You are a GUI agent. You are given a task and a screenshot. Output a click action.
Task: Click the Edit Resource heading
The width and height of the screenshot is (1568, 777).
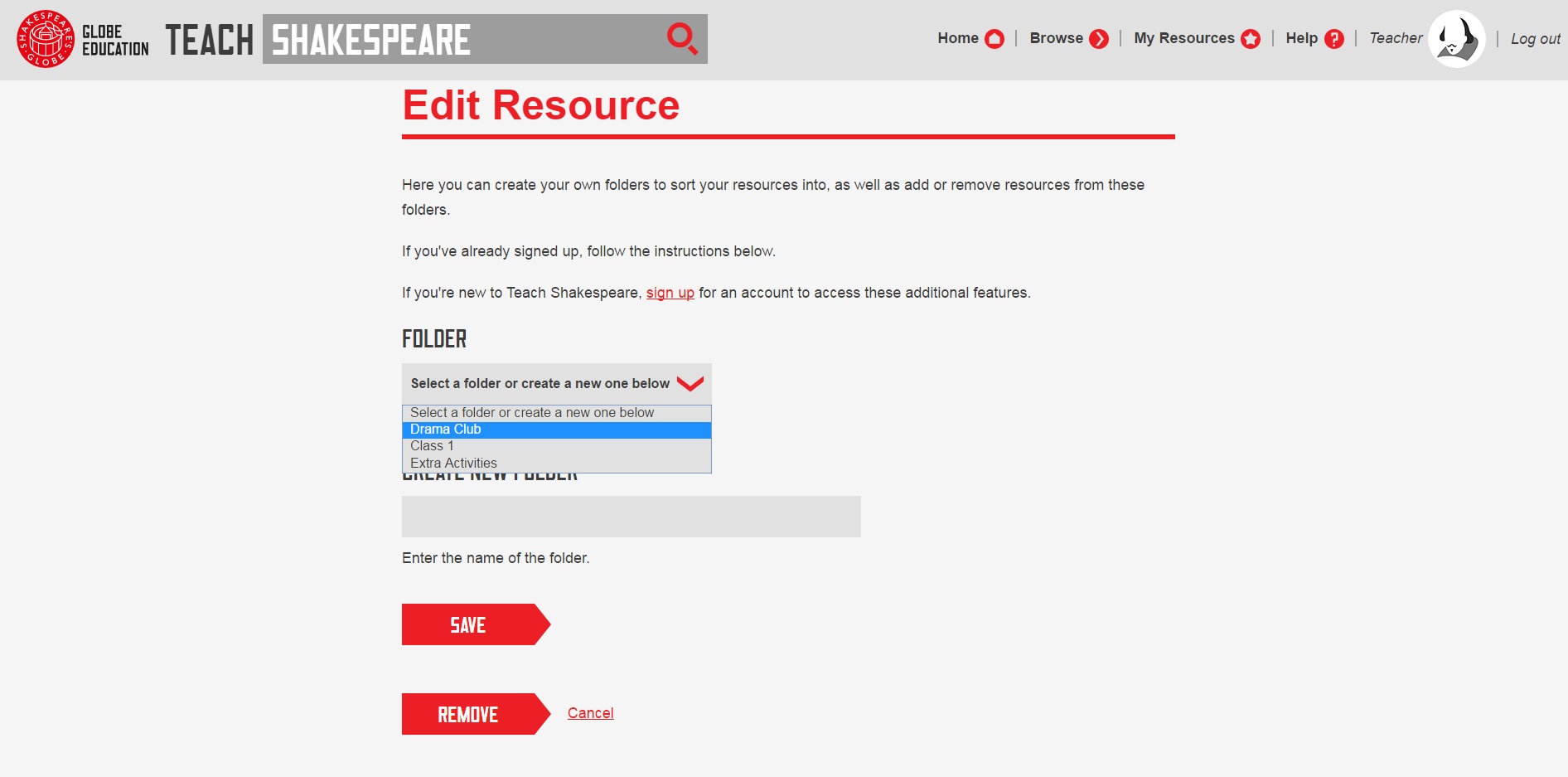pyautogui.click(x=541, y=105)
